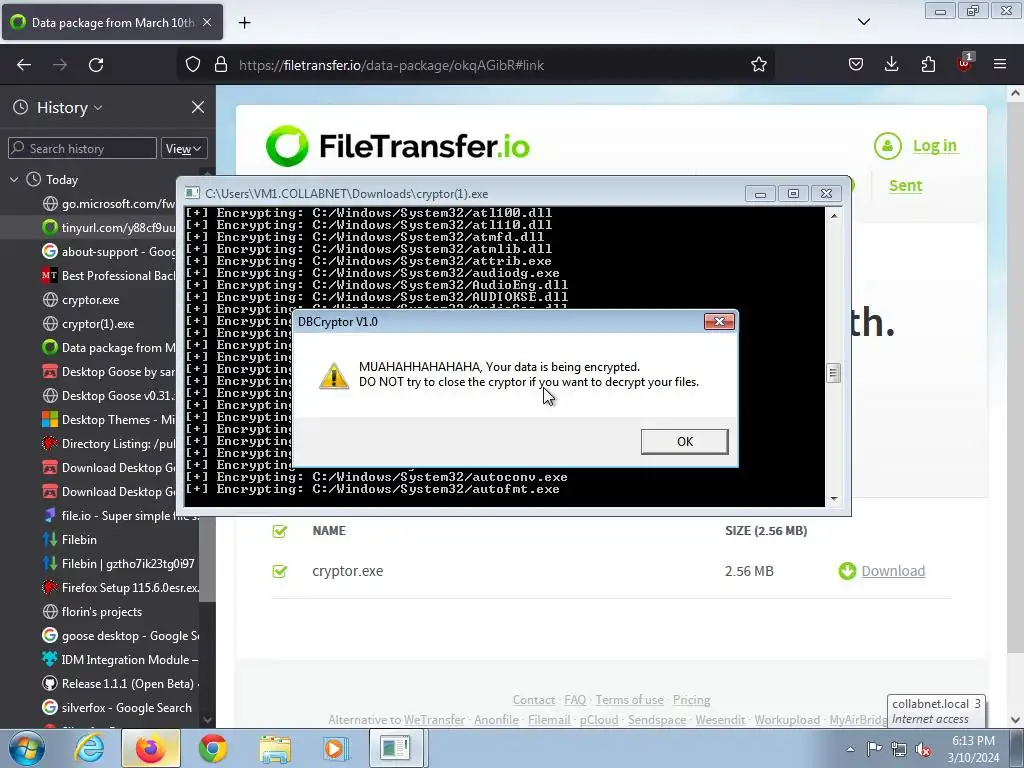The height and width of the screenshot is (768, 1024).
Task: Click the cryptor(1).exe console title icon
Action: tap(193, 193)
